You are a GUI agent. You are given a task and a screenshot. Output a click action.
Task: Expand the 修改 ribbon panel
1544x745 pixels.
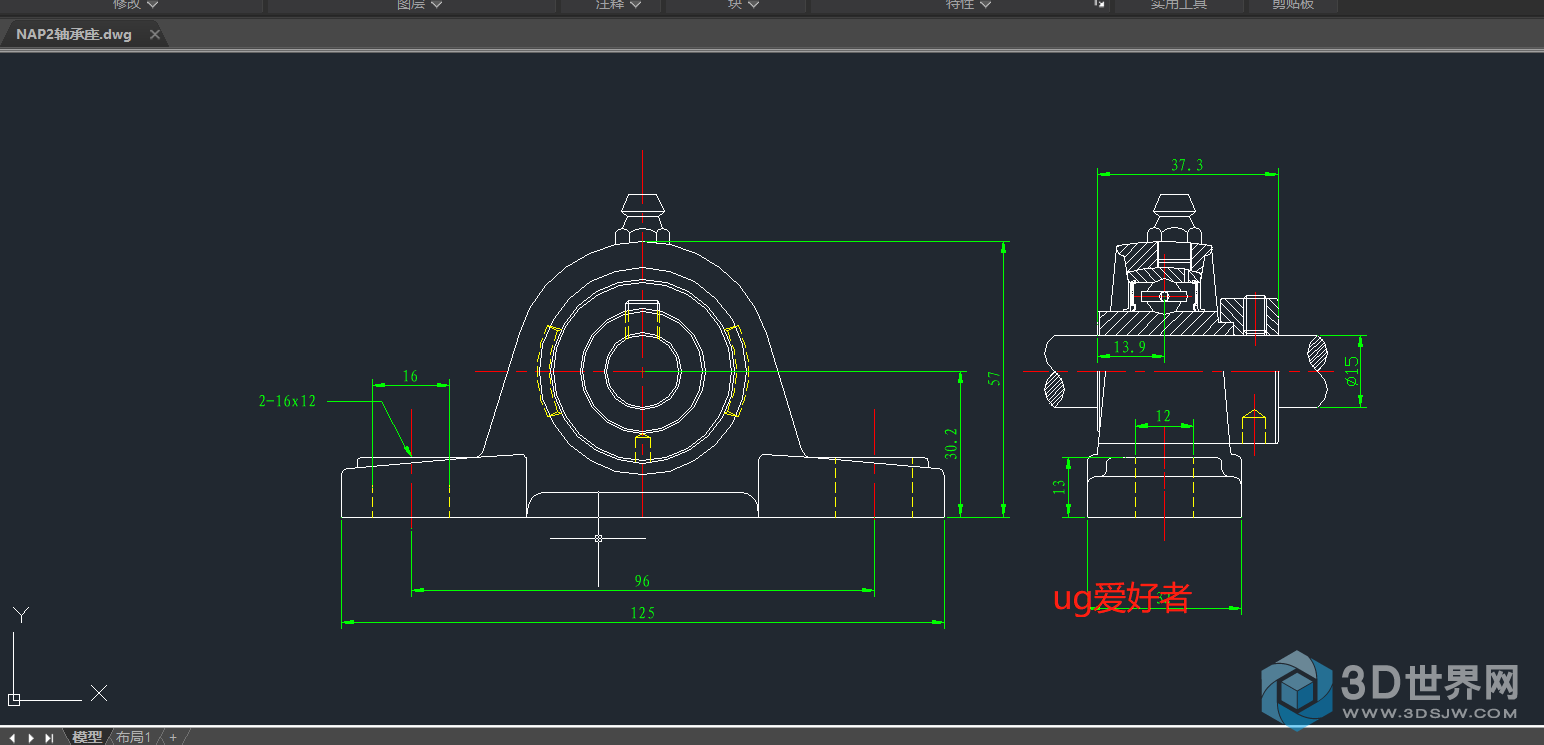(135, 5)
